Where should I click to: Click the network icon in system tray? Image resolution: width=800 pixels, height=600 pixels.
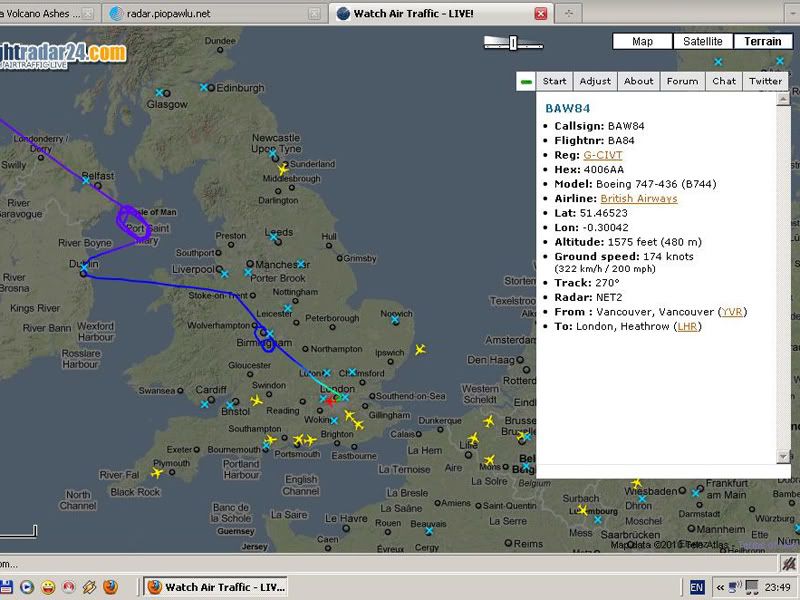click(x=735, y=587)
